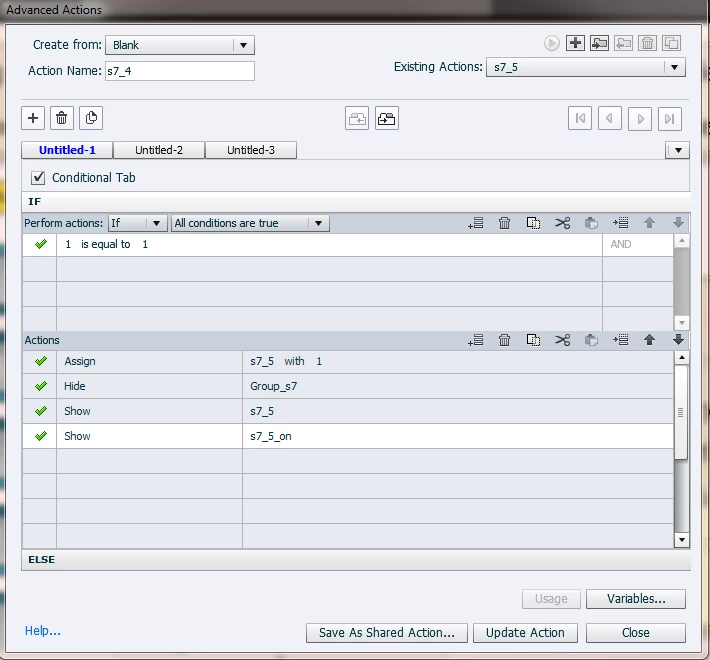Click the export action icon

(x=624, y=43)
